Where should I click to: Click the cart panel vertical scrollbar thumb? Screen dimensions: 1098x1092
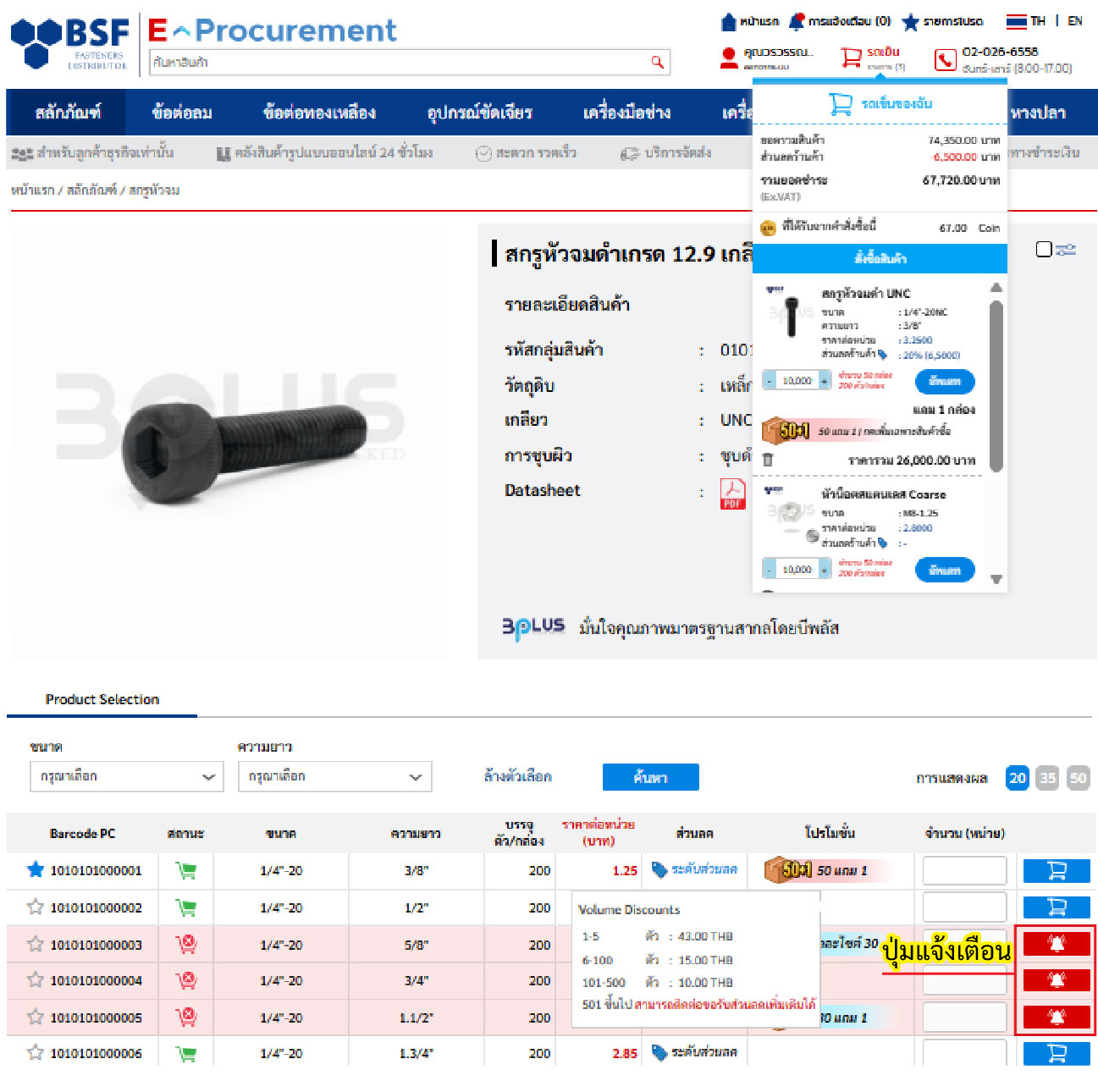(996, 385)
